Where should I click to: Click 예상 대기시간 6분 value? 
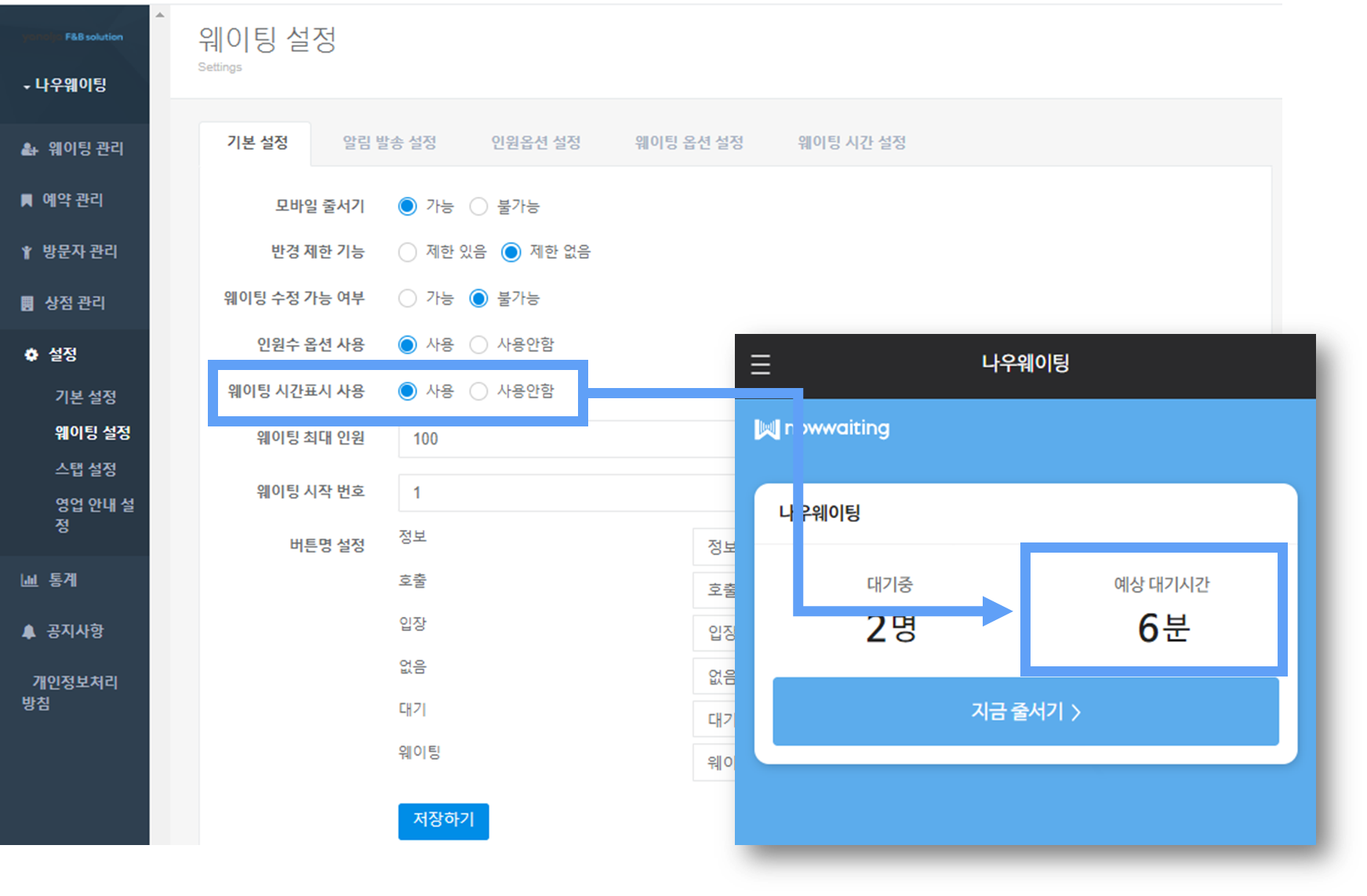pos(1163,628)
